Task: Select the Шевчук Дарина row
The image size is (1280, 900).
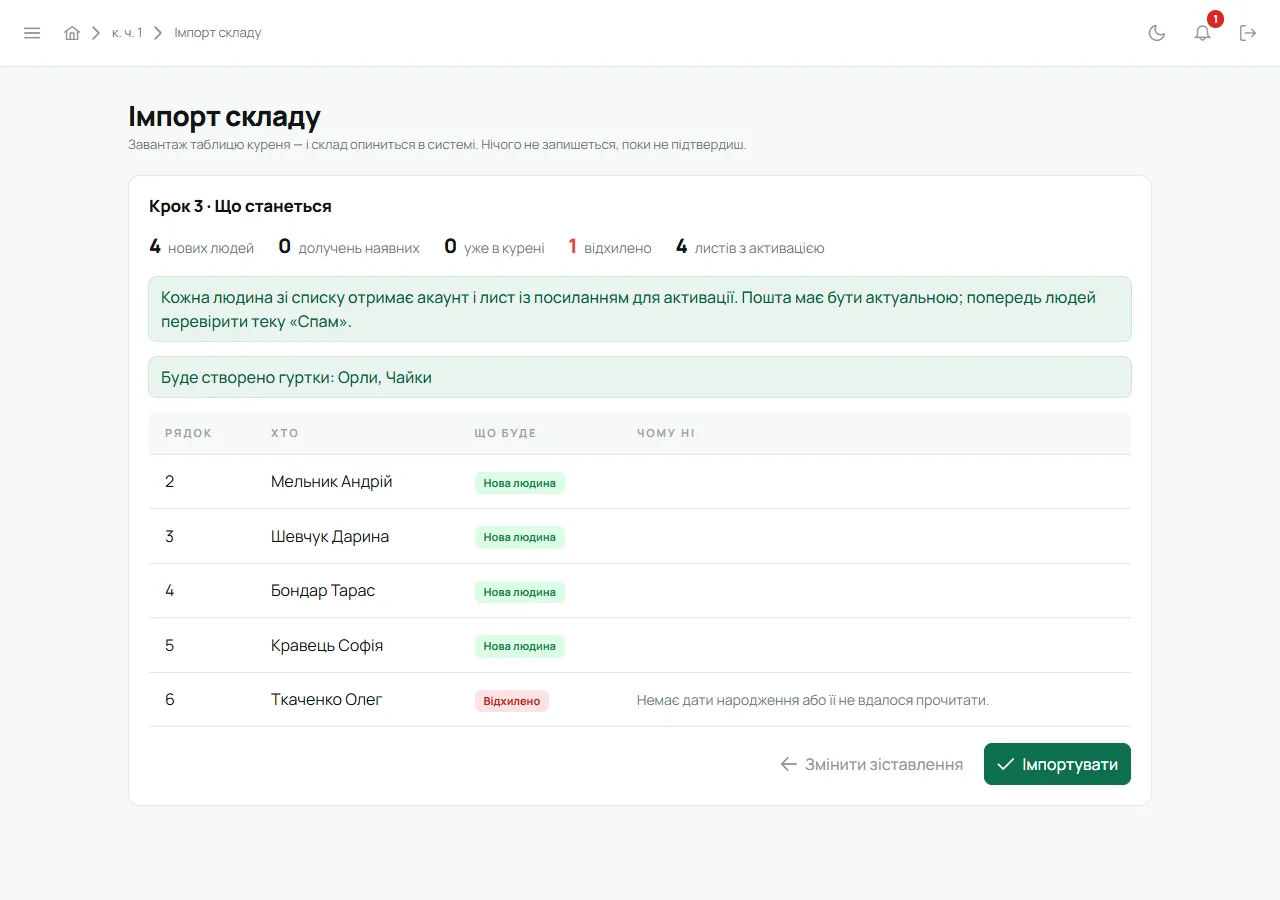Action: pos(640,537)
